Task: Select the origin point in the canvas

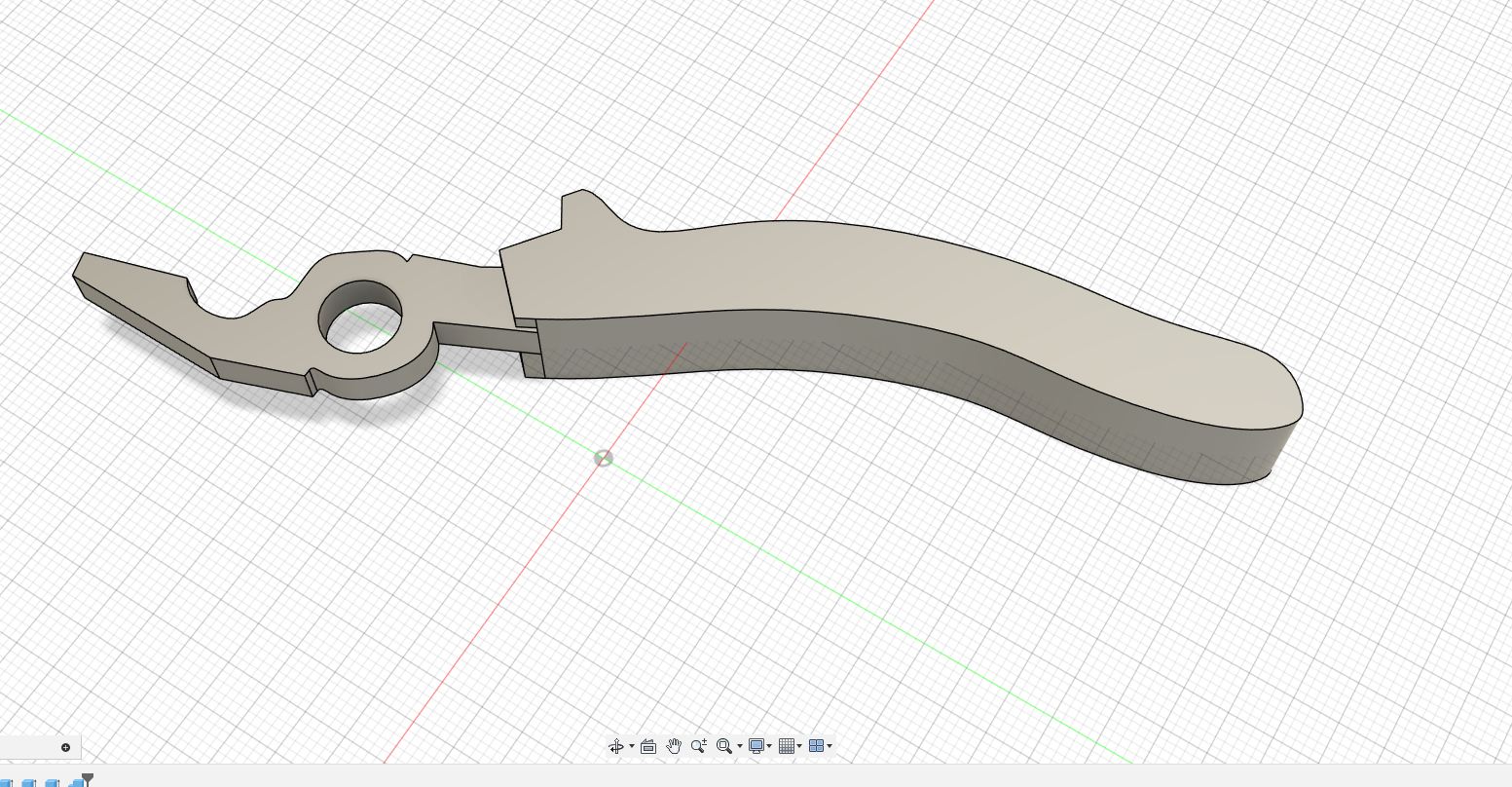Action: [604, 458]
